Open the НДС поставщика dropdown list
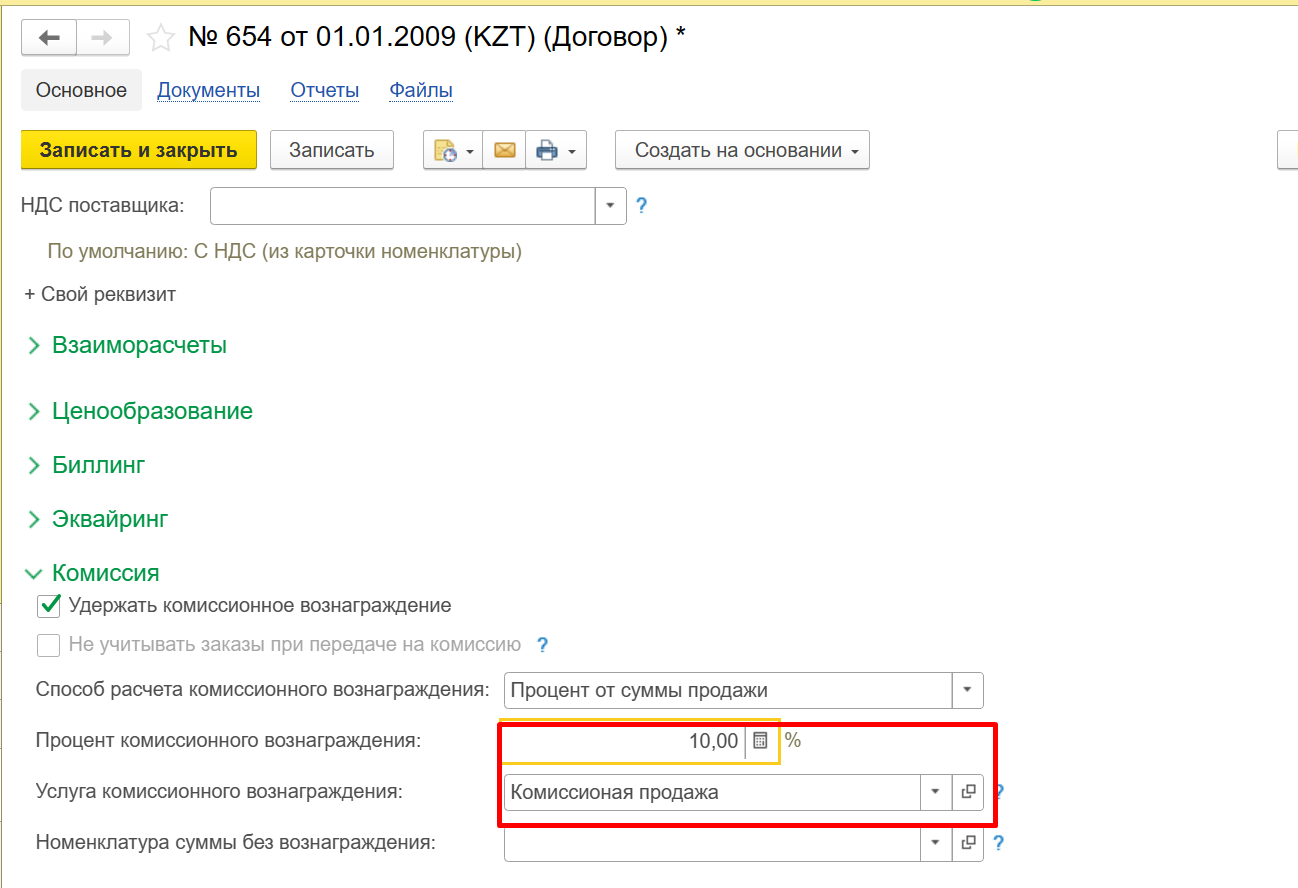 (611, 205)
